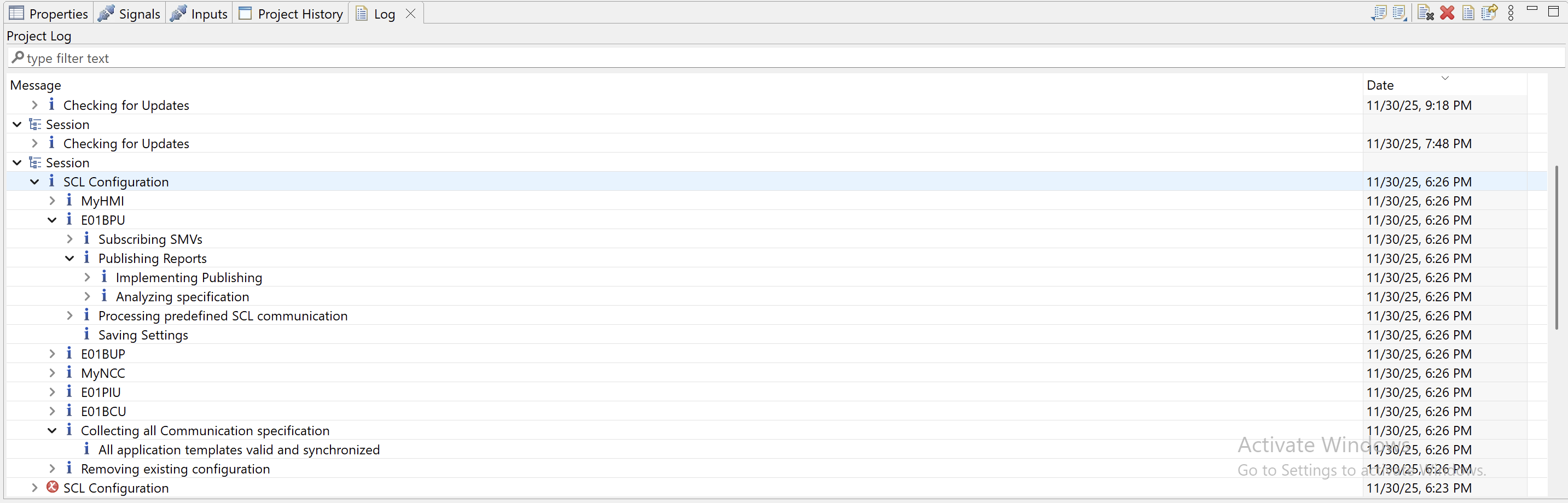The image size is (1568, 503).
Task: Close the Log tab
Action: click(x=411, y=13)
